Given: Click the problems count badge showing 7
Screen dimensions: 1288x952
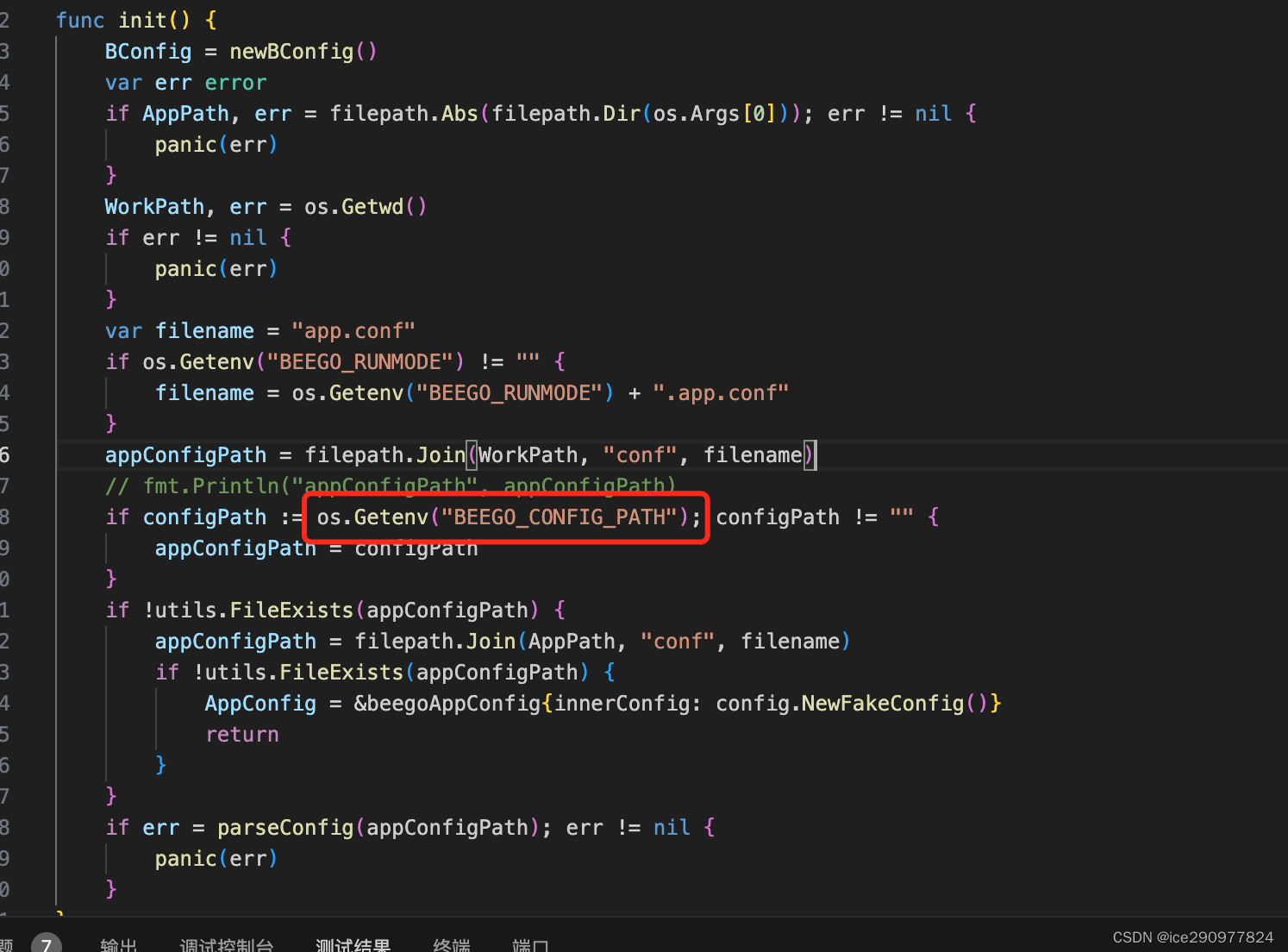Looking at the screenshot, I should 47,943.
